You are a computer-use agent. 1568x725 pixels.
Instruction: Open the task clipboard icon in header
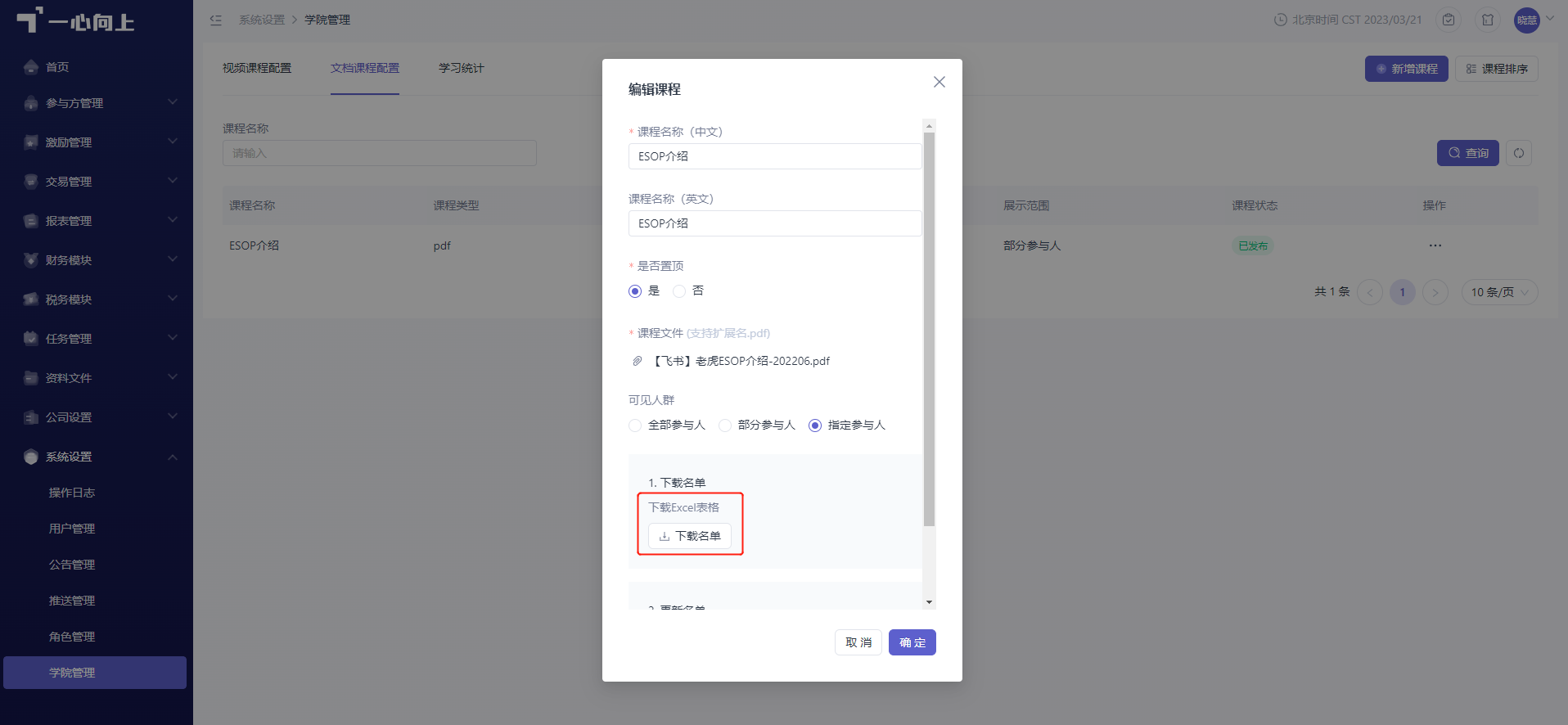point(1449,20)
